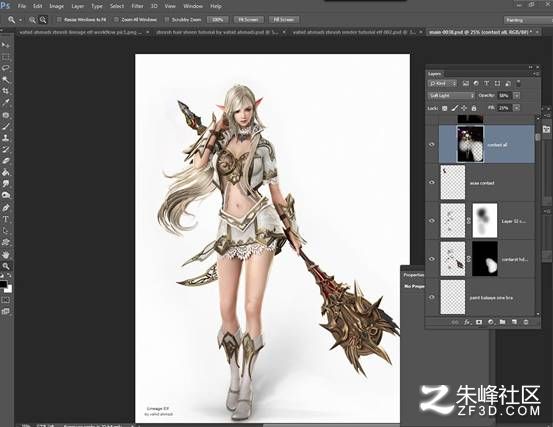
Task: Select the Dodge tool
Action: 5,195
